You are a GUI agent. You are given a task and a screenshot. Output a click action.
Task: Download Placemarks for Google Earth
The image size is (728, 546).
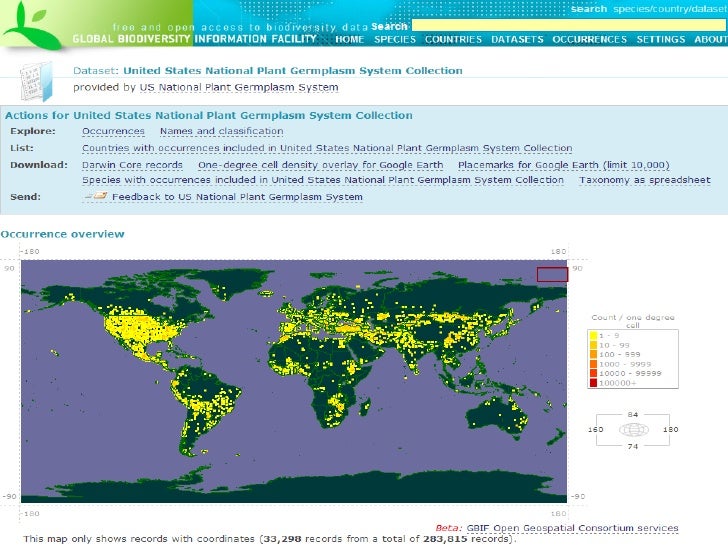[564, 165]
